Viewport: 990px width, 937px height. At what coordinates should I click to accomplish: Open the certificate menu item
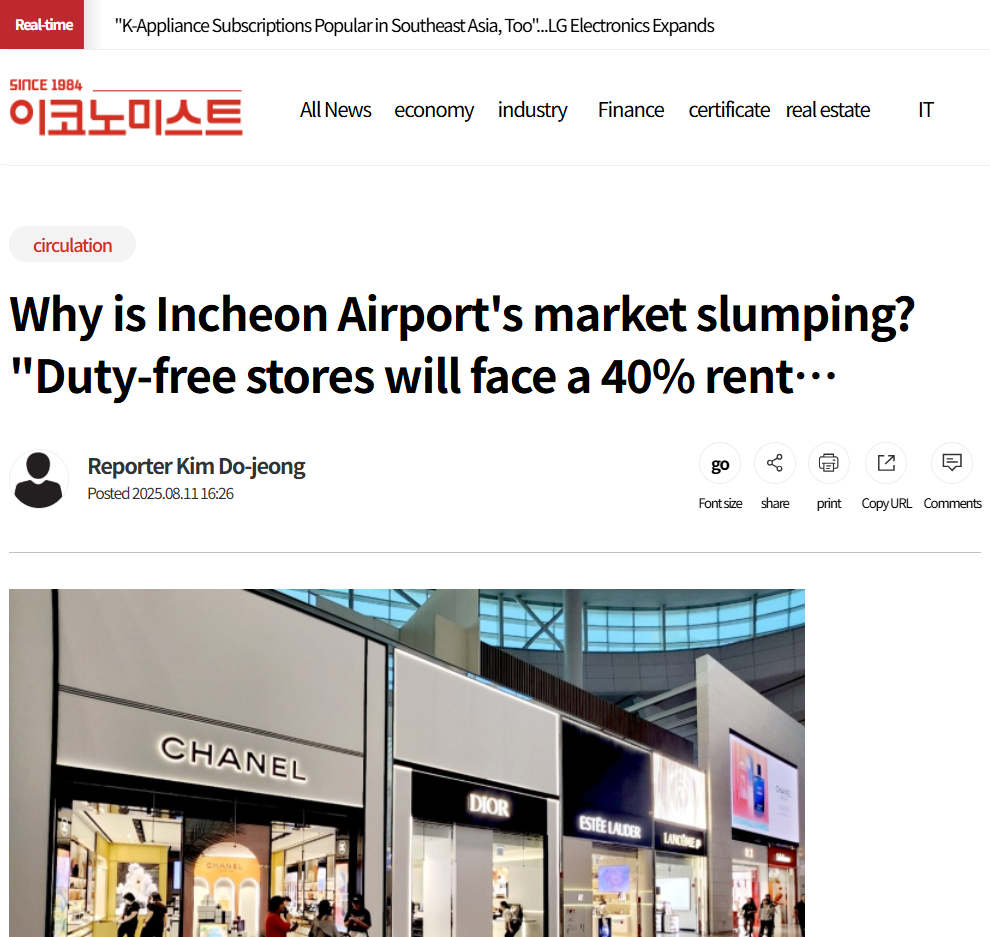tap(729, 110)
